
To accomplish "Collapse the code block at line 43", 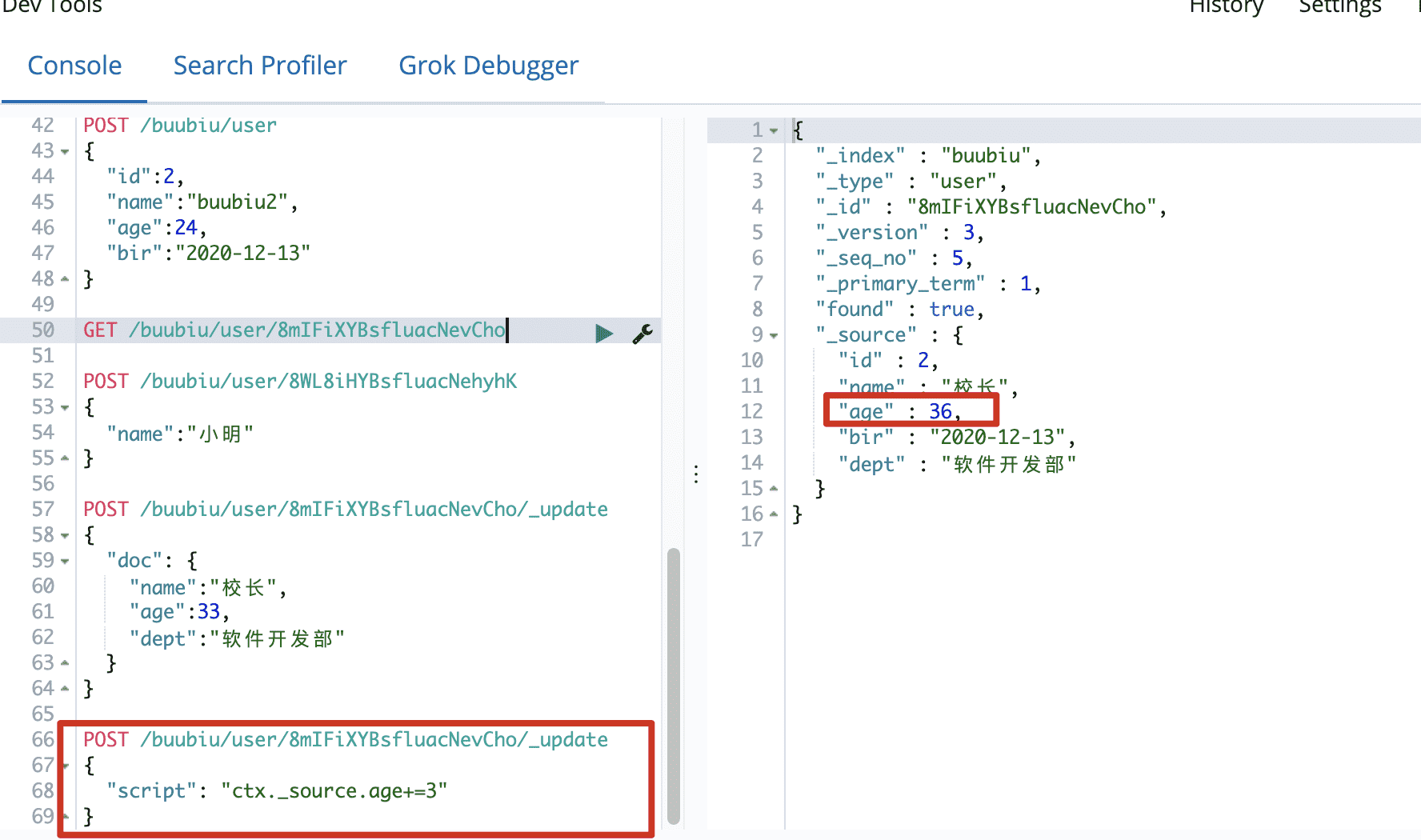I will (65, 152).
